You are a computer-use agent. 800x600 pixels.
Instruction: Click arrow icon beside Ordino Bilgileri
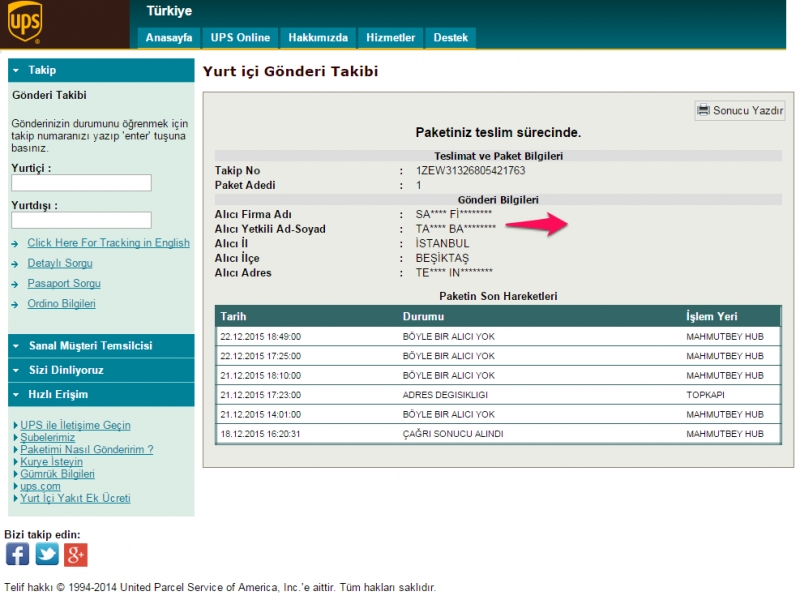[x=15, y=305]
